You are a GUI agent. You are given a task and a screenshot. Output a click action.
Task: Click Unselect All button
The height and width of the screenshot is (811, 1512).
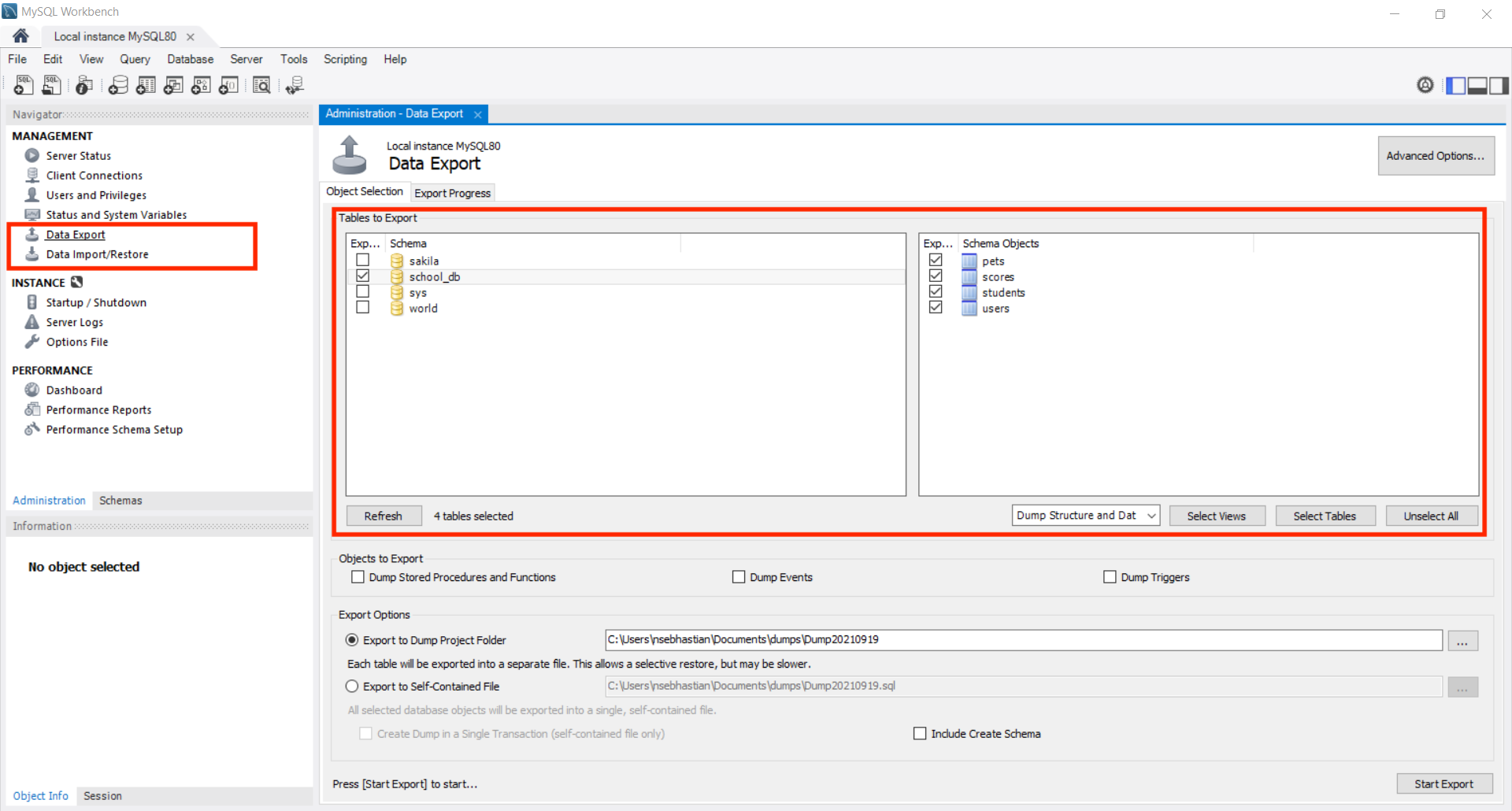click(1431, 516)
